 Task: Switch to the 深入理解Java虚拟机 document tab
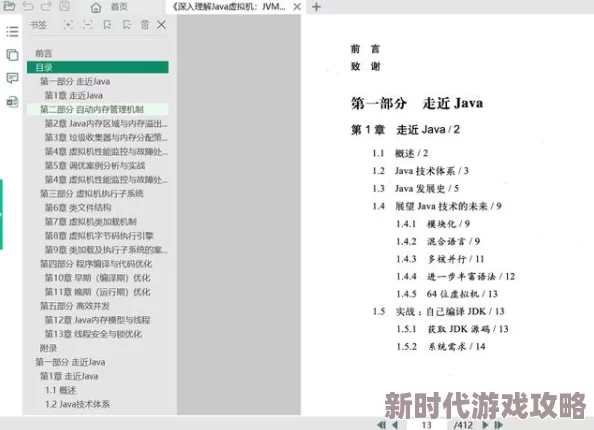pos(228,7)
